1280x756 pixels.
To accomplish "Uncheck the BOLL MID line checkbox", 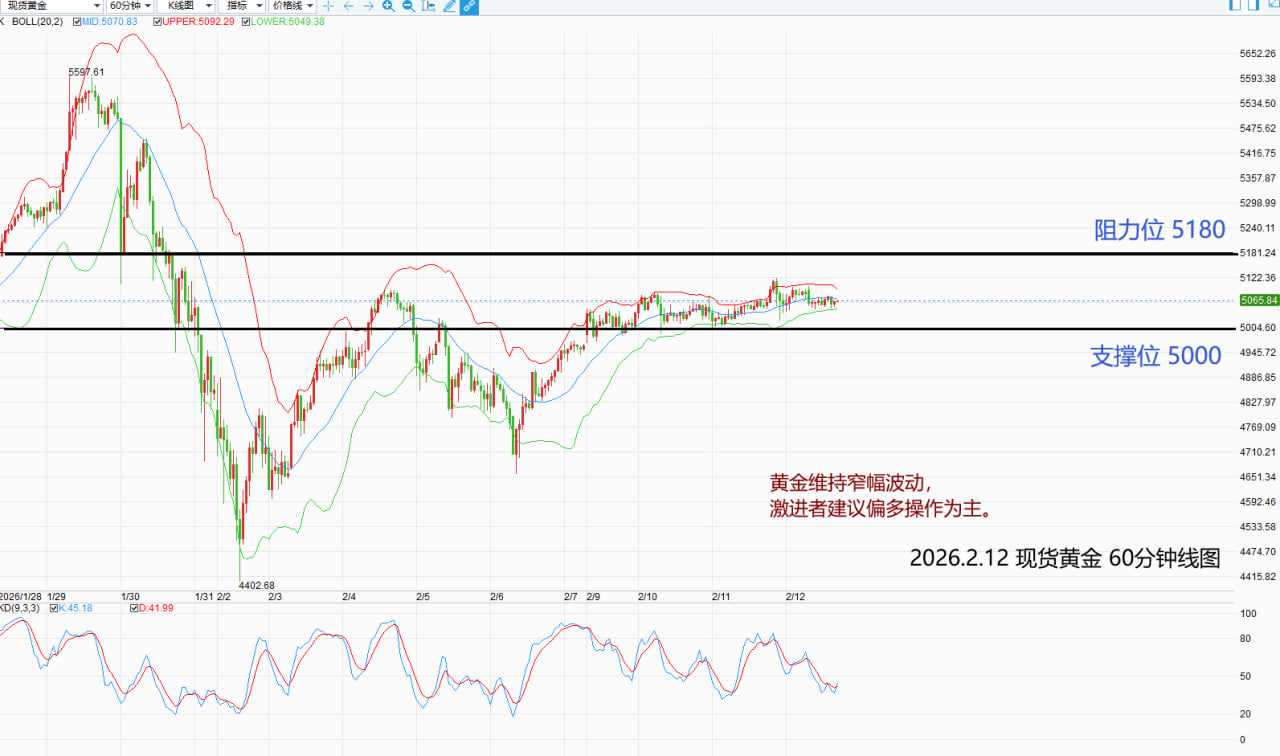I will tap(77, 21).
